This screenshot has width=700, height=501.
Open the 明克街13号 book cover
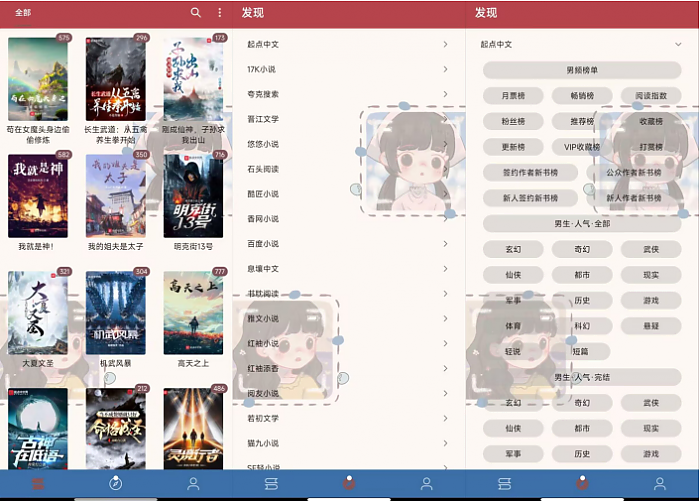(193, 195)
